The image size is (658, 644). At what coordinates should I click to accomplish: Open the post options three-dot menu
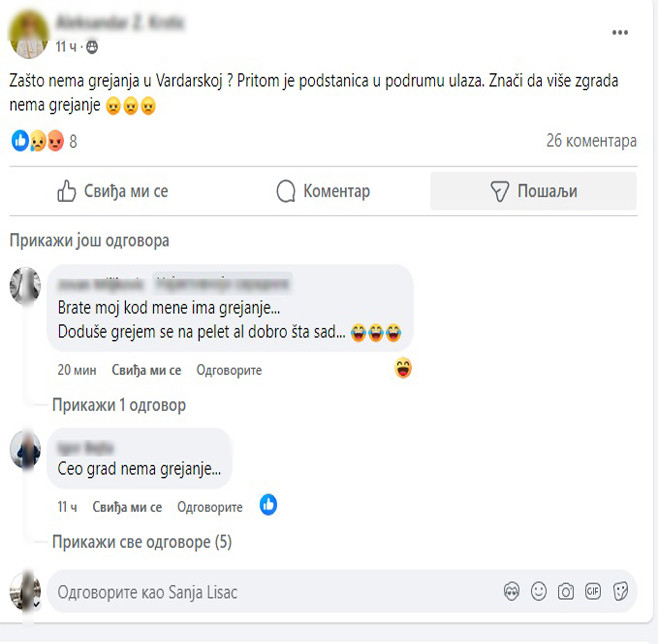tap(620, 32)
